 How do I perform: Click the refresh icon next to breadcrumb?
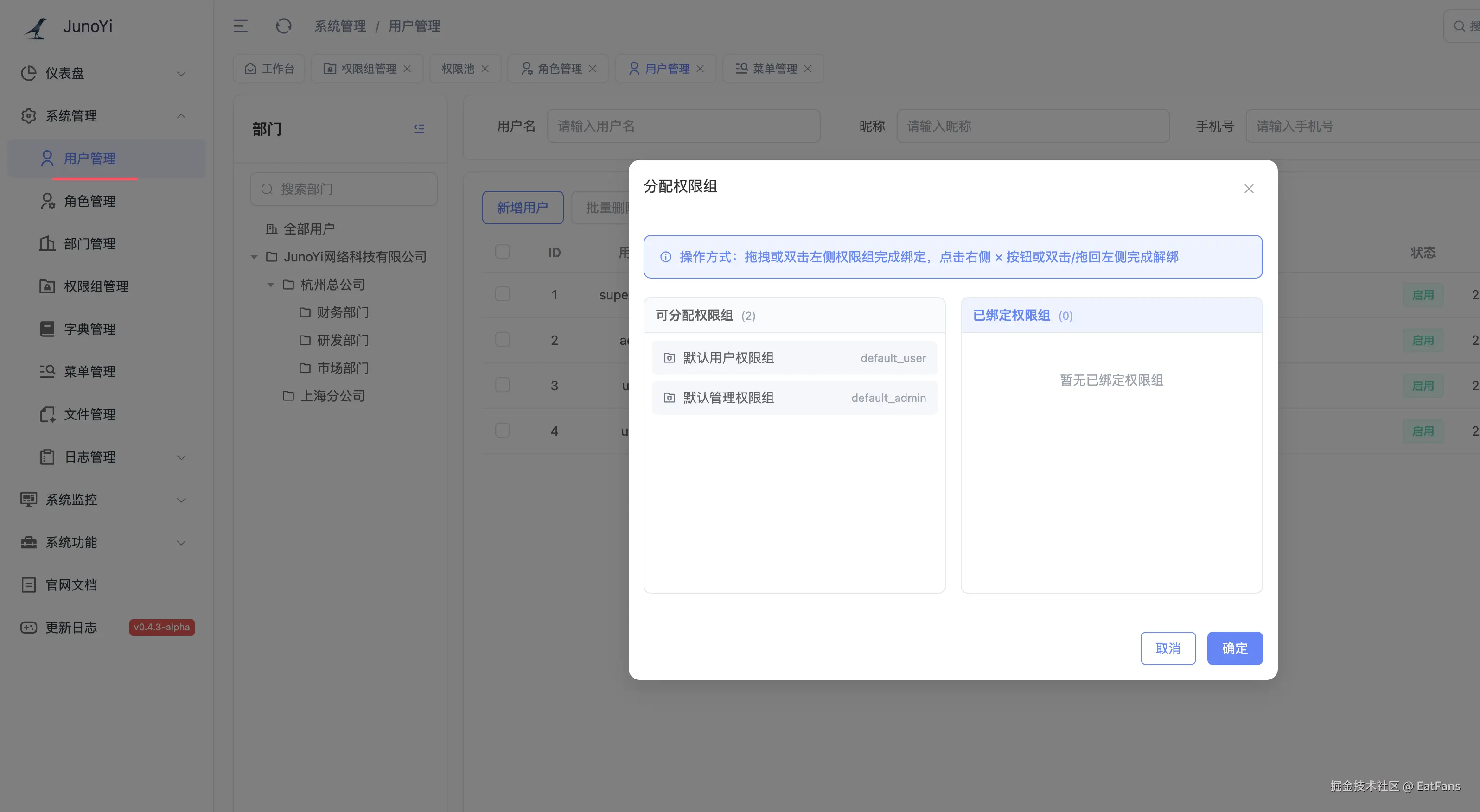pos(283,26)
